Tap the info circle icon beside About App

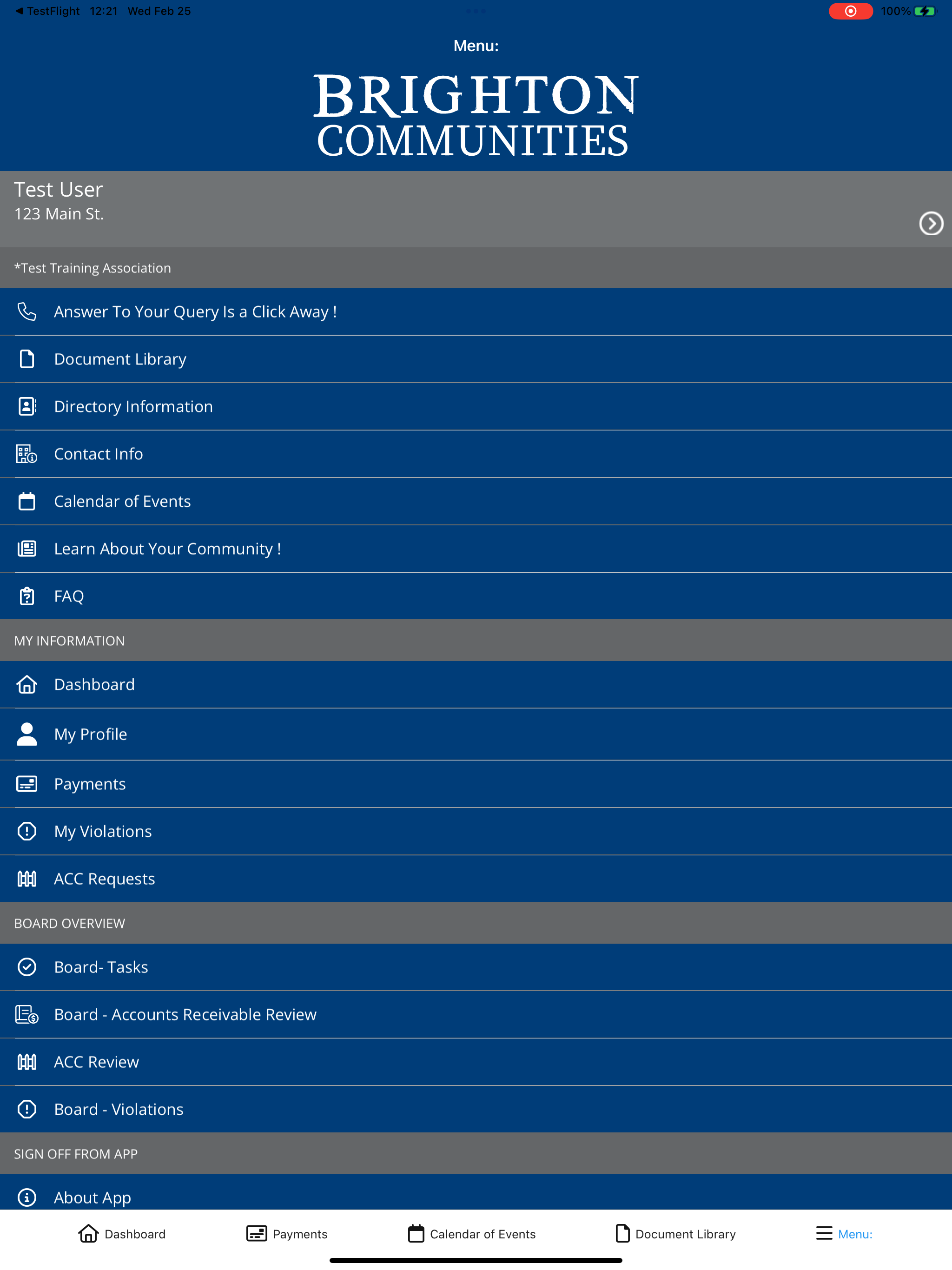(x=26, y=1197)
